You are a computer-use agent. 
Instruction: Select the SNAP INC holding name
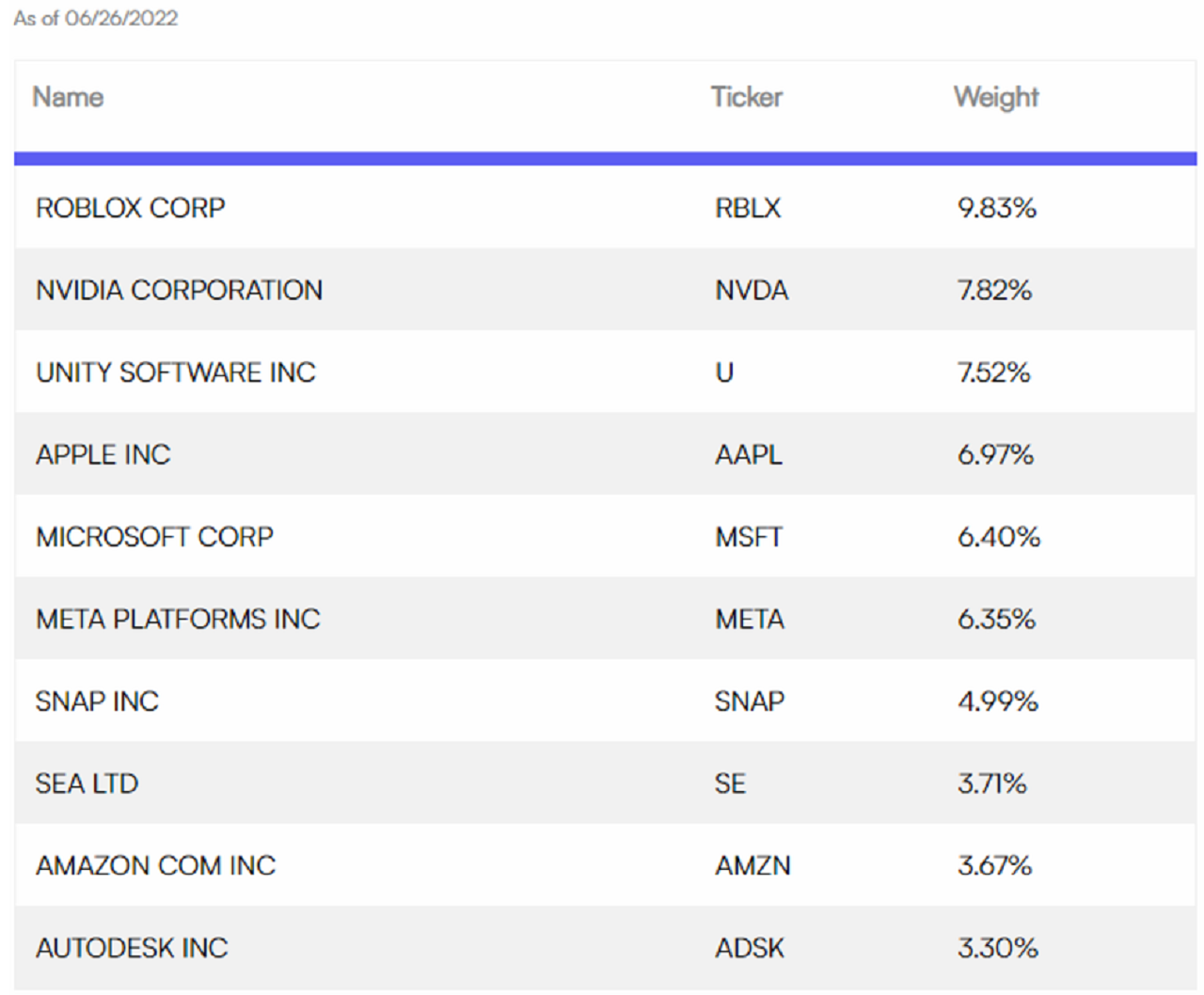tap(97, 702)
